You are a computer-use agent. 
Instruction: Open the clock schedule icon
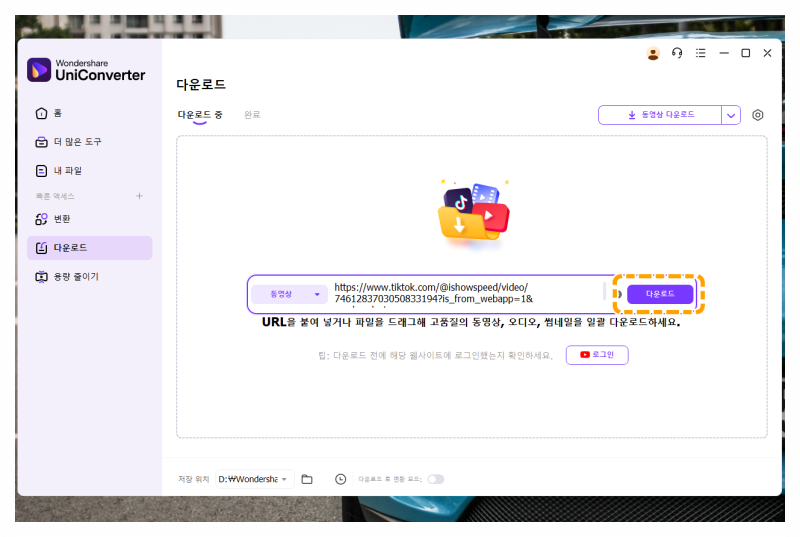(x=340, y=479)
